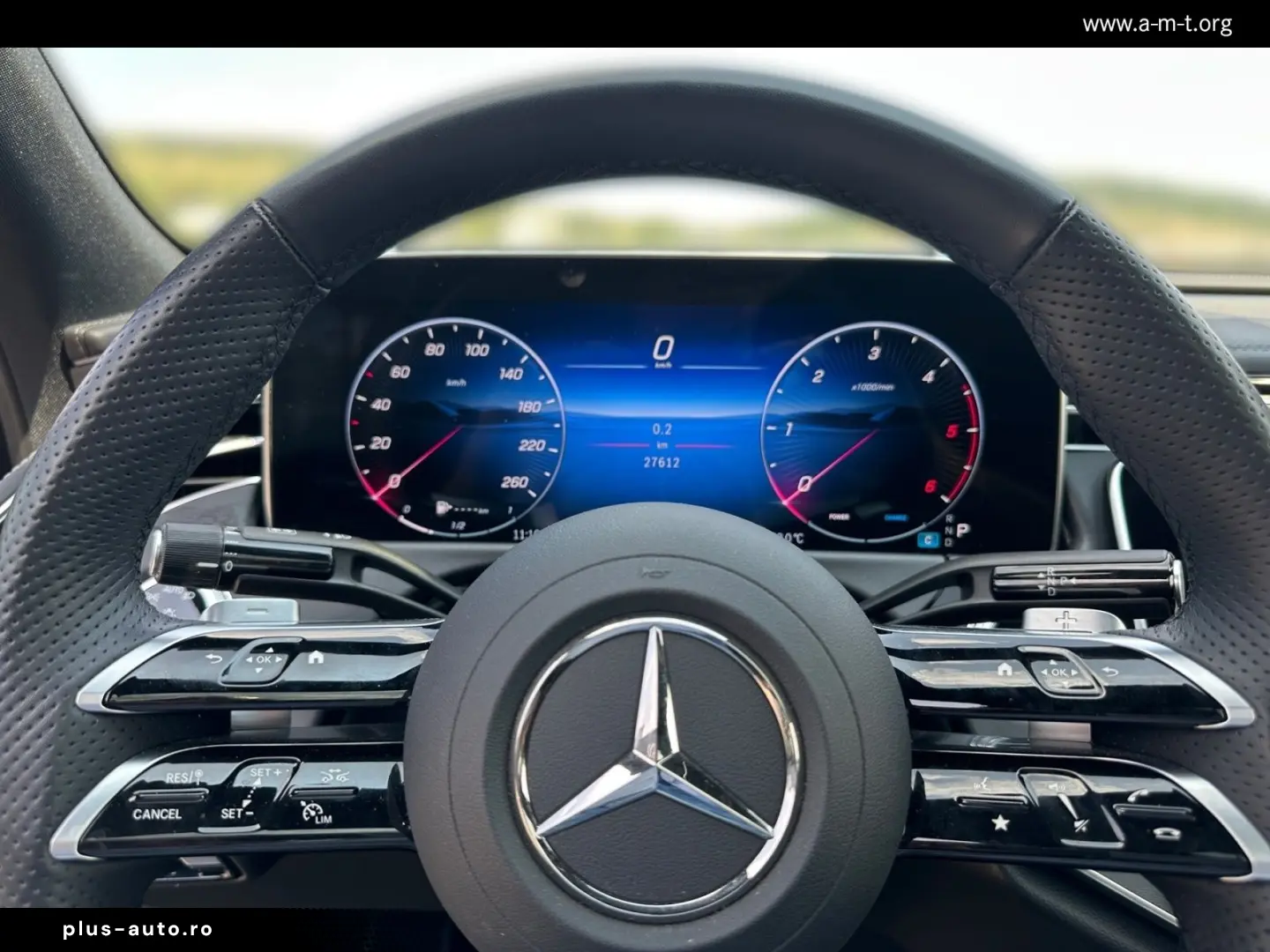Image resolution: width=1270 pixels, height=952 pixels.
Task: Tap the favorites star button
Action: pyautogui.click(x=999, y=823)
